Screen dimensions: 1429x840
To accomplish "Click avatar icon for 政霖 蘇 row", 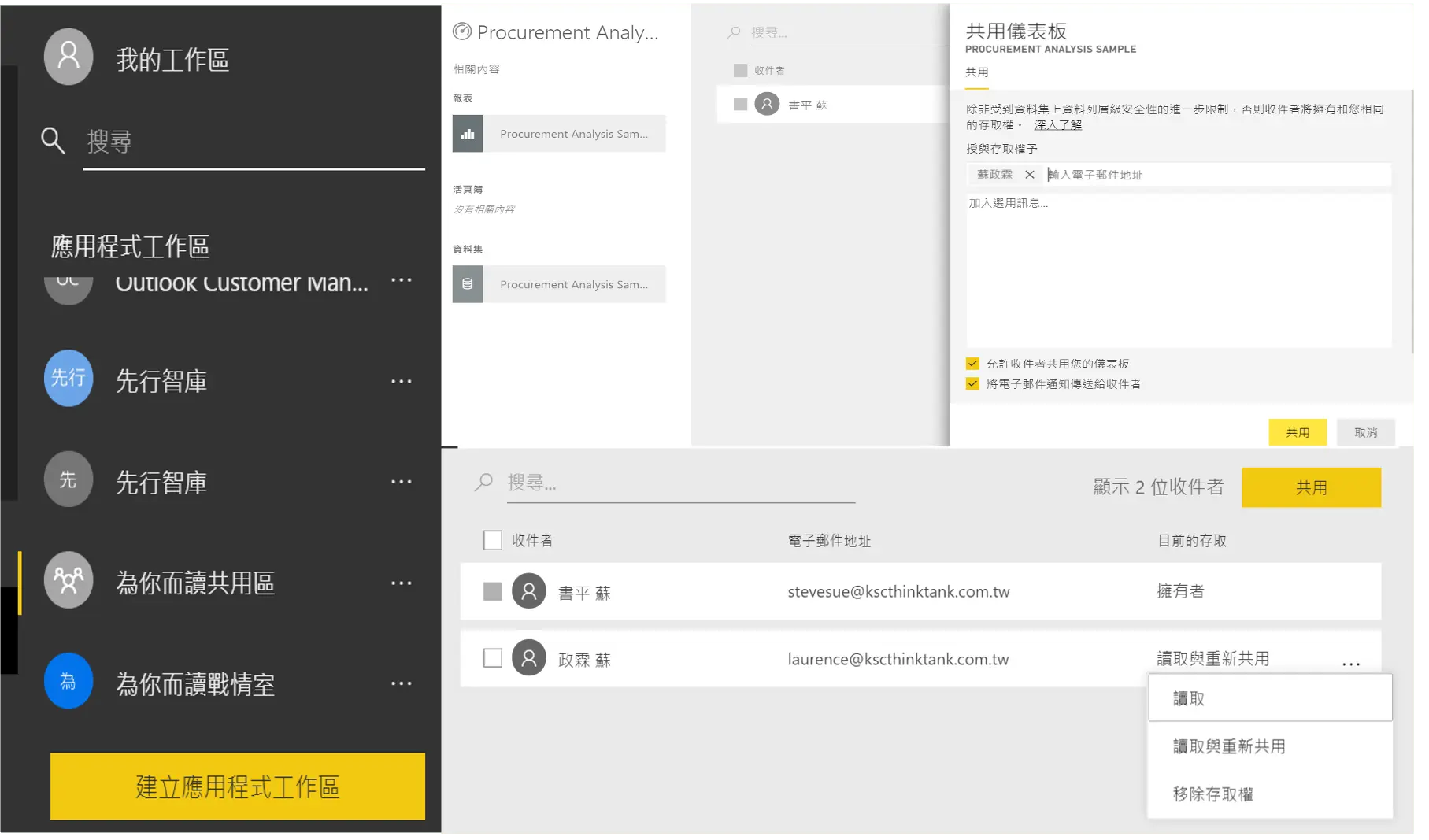I will 530,659.
